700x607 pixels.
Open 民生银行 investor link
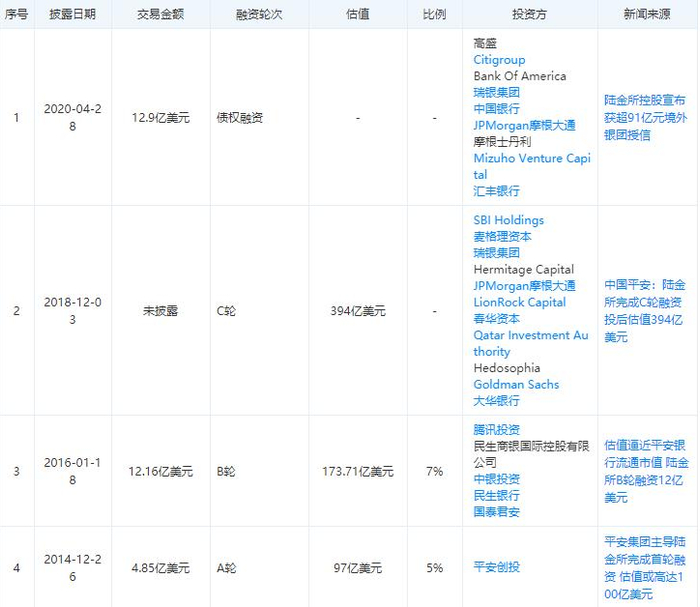[496, 495]
